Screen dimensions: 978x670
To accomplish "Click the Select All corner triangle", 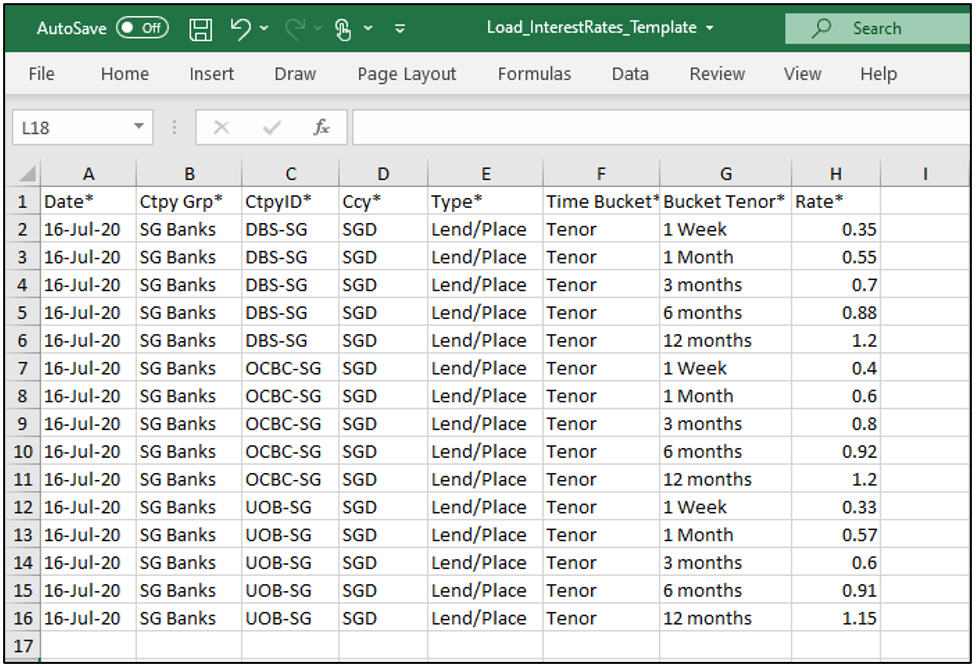I will tap(27, 174).
